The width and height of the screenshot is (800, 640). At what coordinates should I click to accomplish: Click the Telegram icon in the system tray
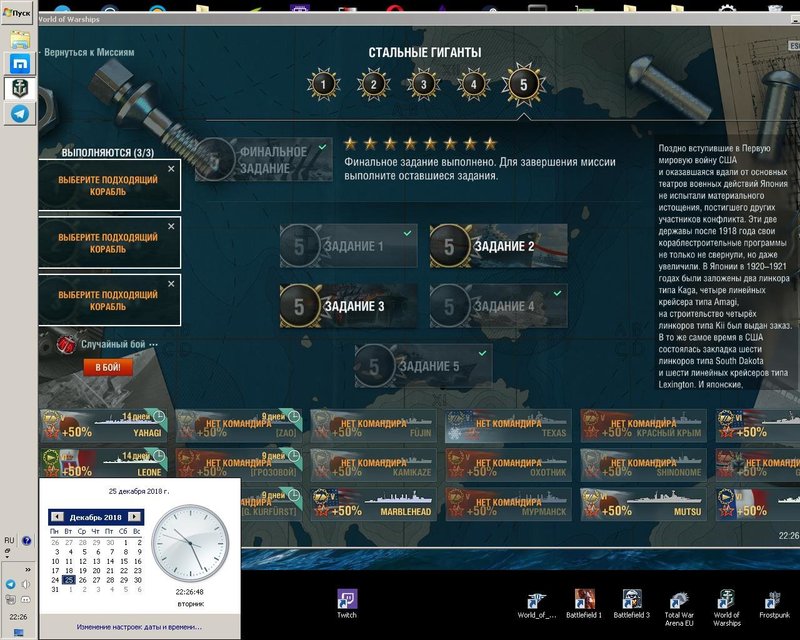pyautogui.click(x=10, y=584)
